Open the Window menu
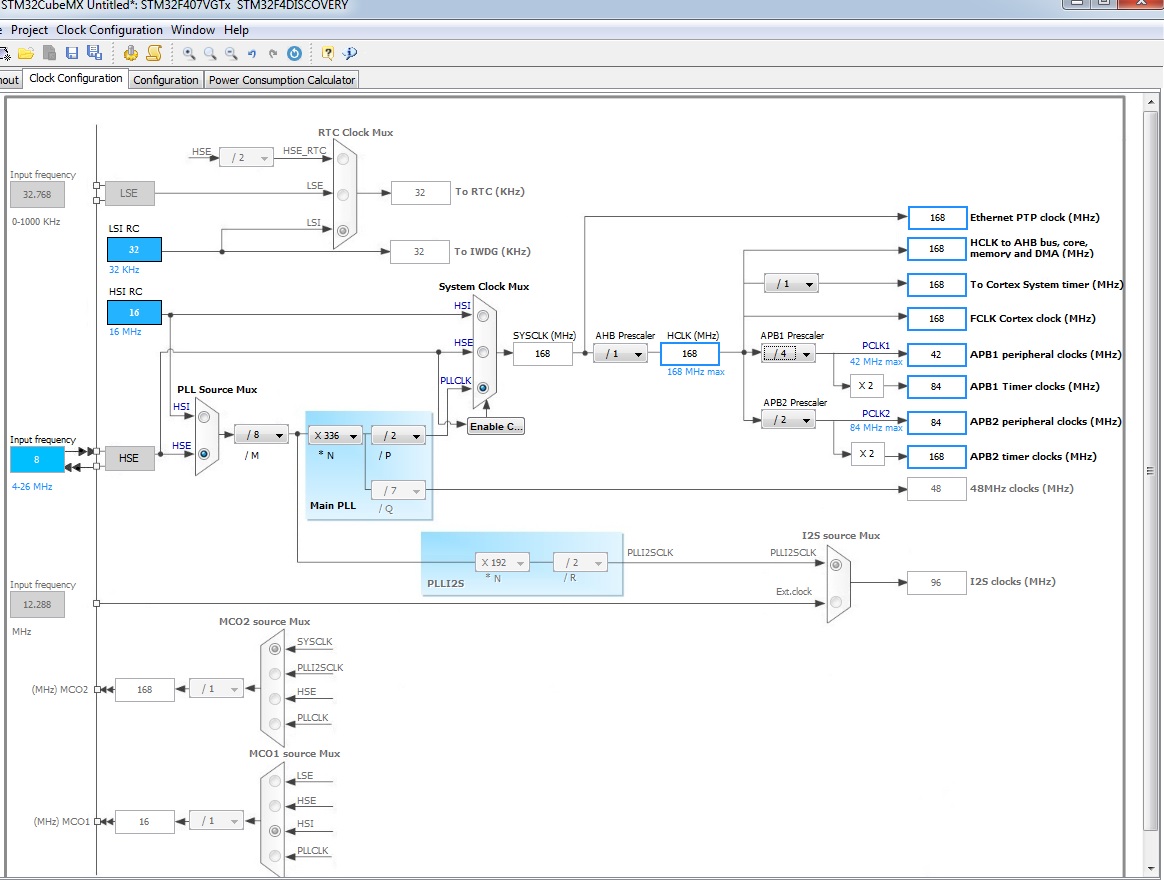1164x880 pixels. tap(193, 30)
